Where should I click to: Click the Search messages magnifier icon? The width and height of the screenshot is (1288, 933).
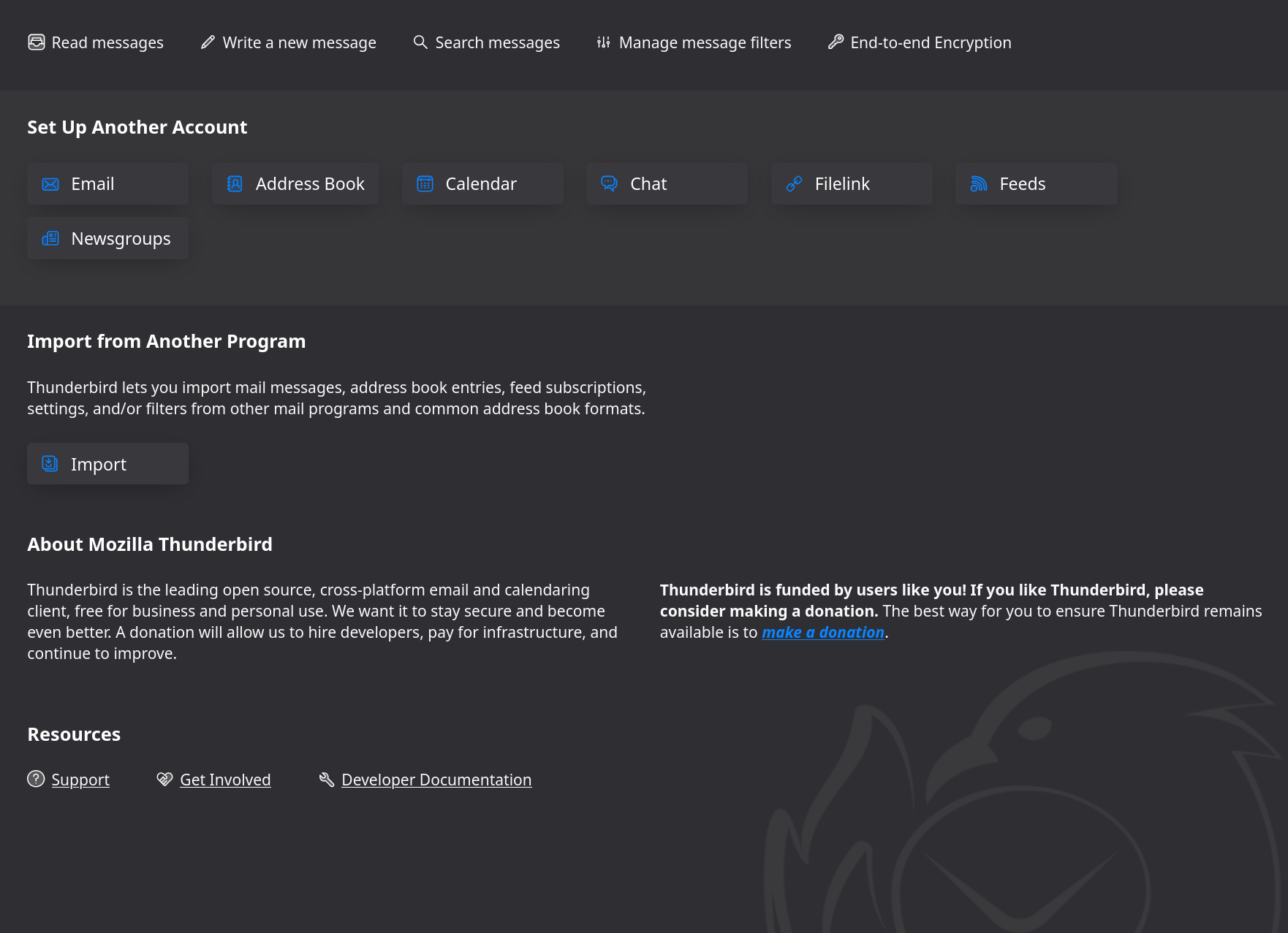tap(420, 42)
